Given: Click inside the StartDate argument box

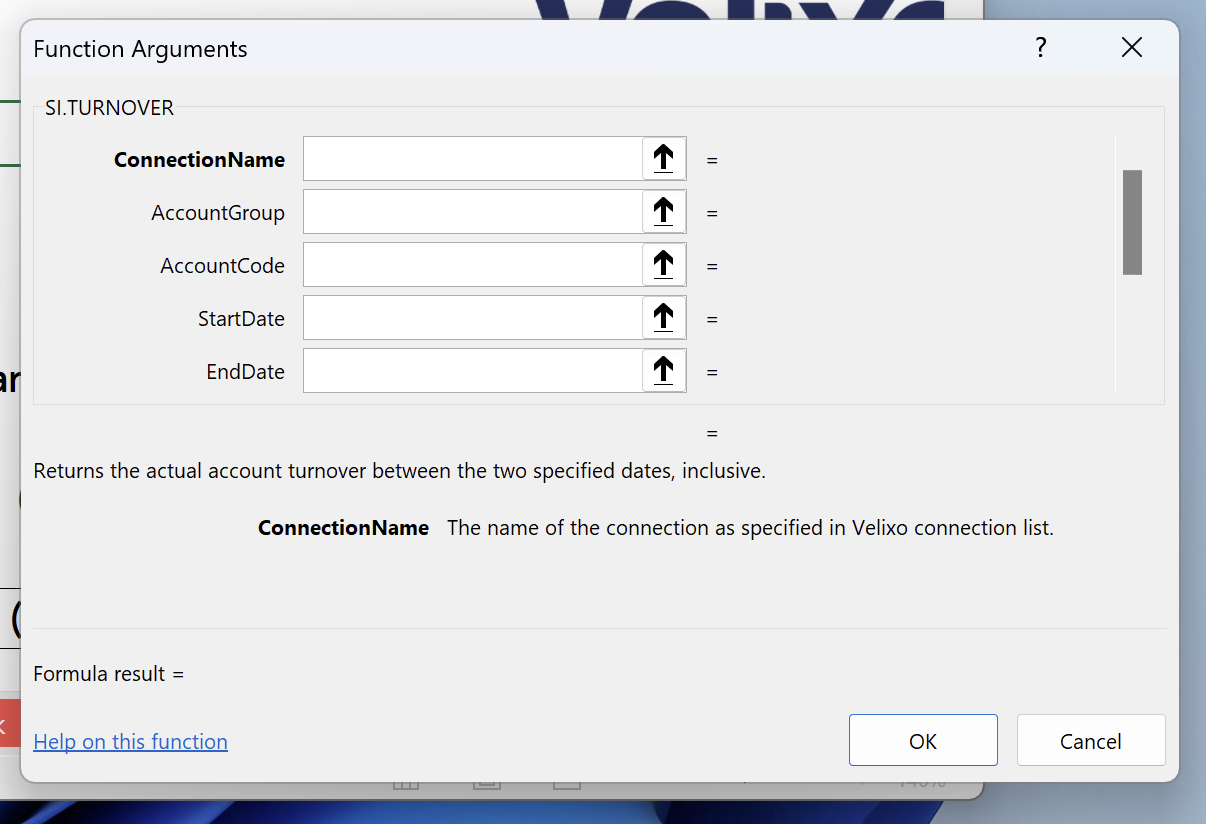Looking at the screenshot, I should [x=473, y=318].
